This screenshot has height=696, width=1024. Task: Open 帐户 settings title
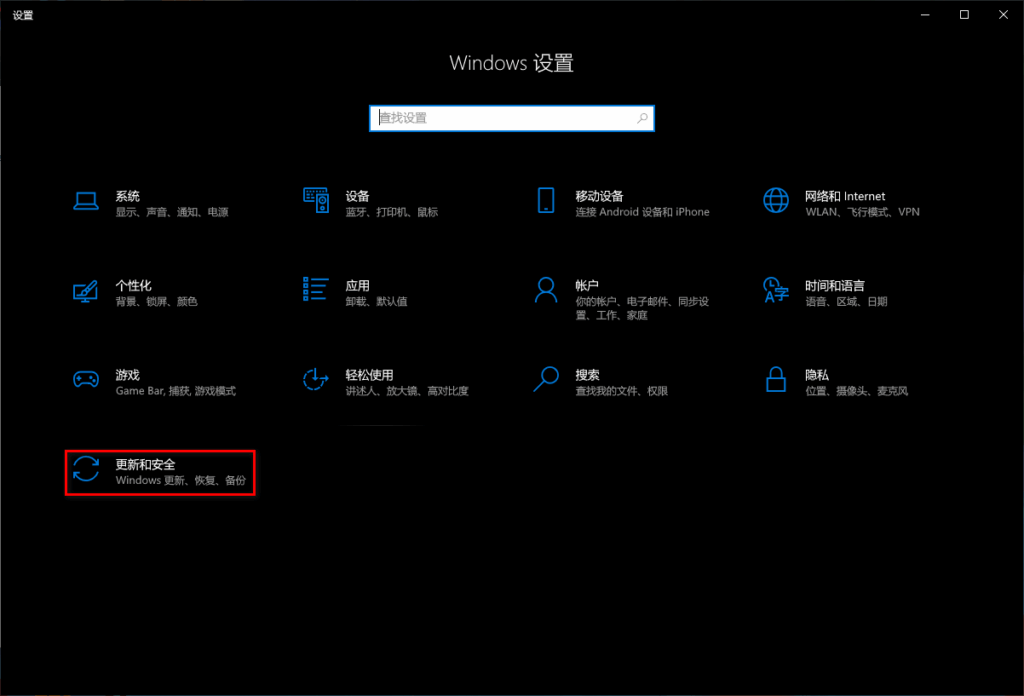587,285
